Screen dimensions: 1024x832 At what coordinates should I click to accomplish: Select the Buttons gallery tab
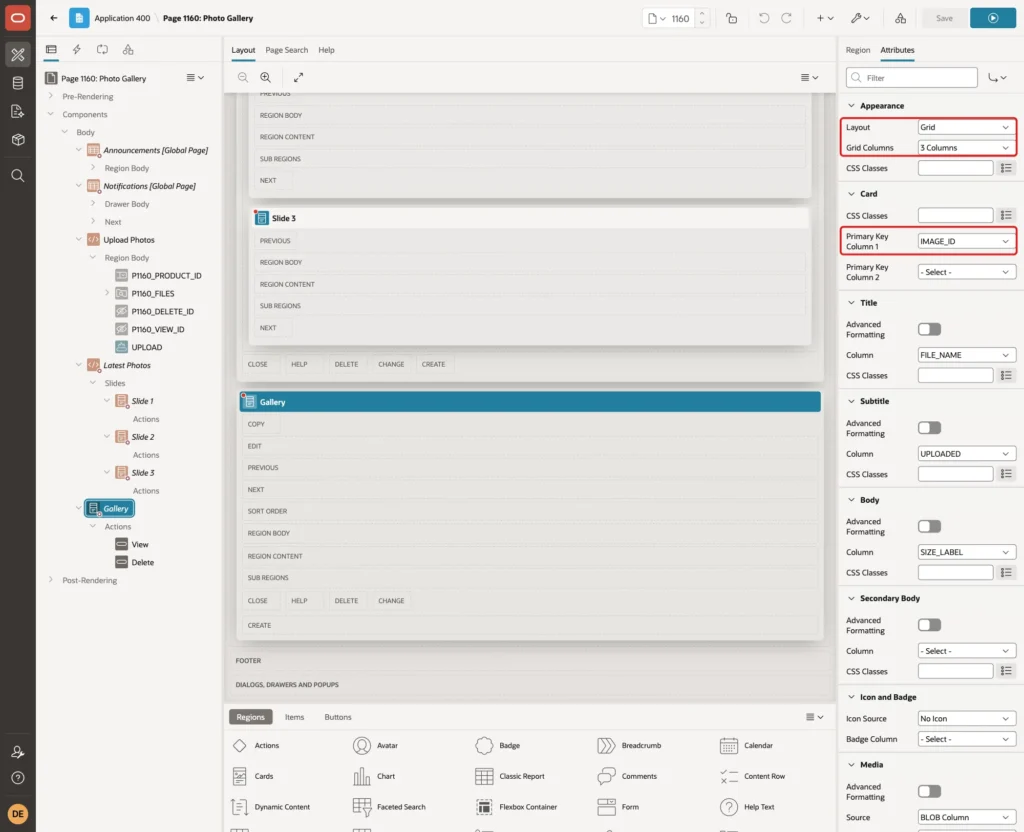click(x=338, y=717)
